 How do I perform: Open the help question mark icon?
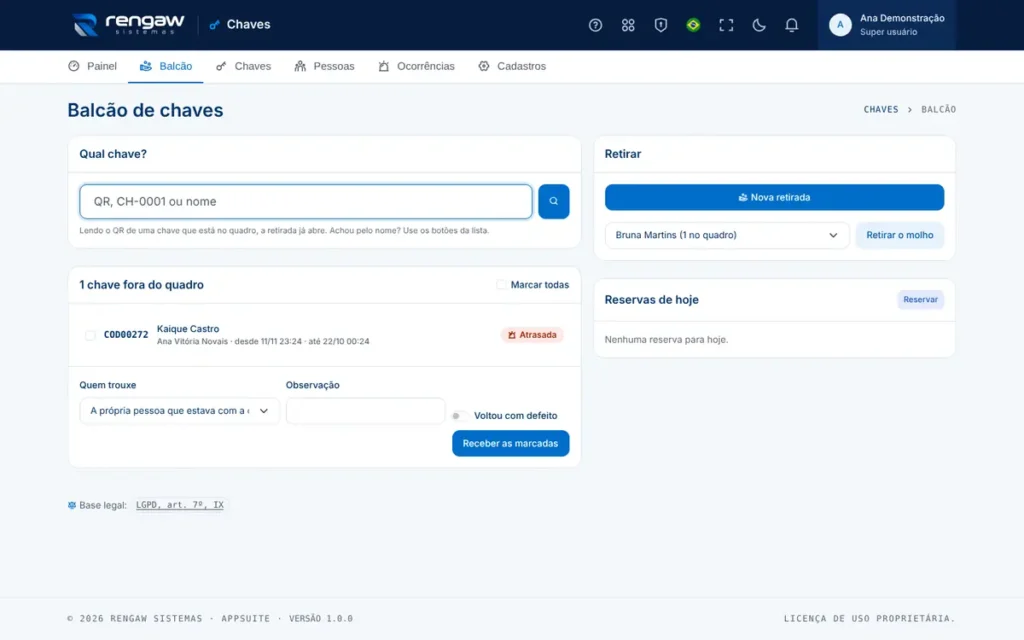595,25
